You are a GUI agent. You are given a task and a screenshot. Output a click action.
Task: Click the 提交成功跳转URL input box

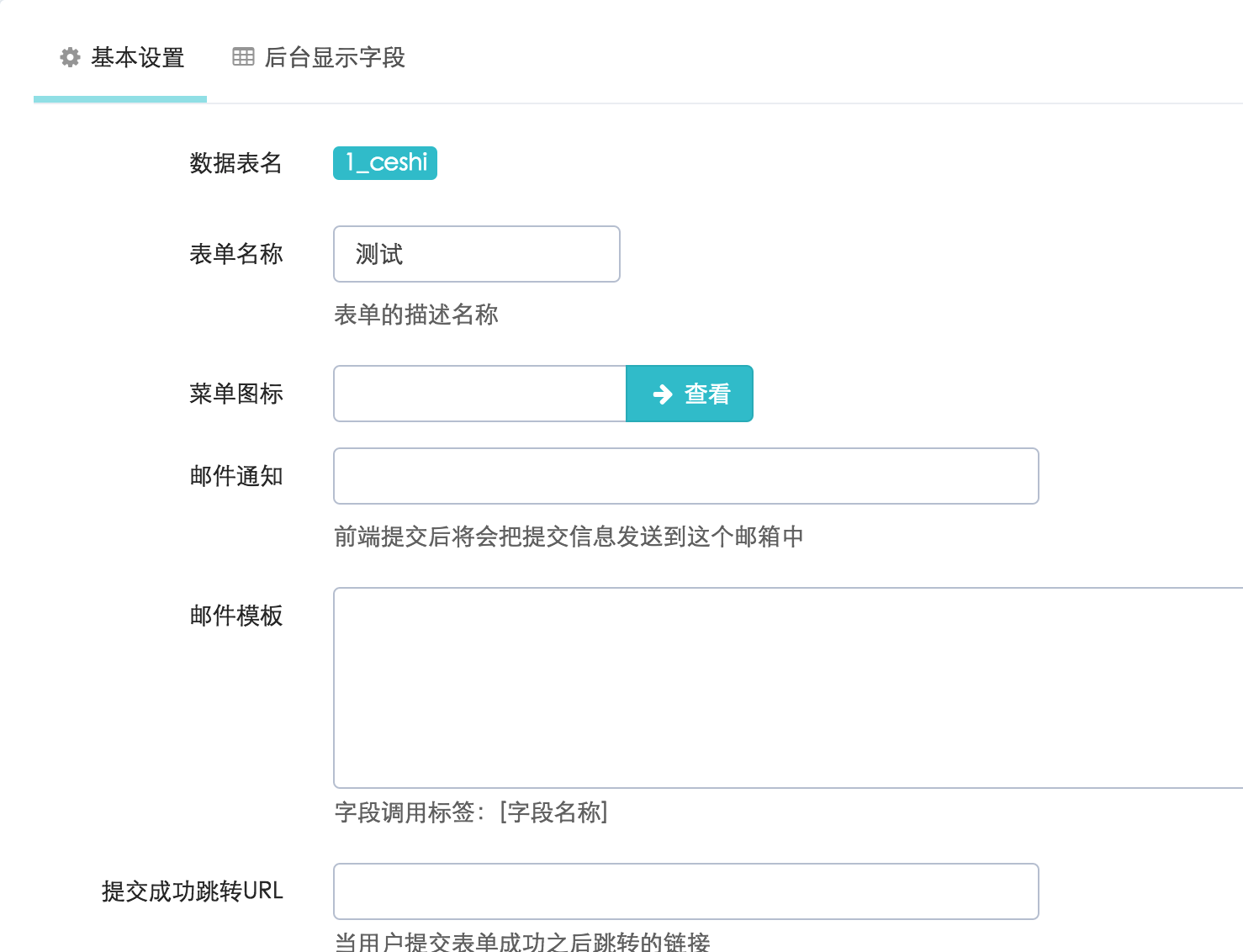coord(685,891)
